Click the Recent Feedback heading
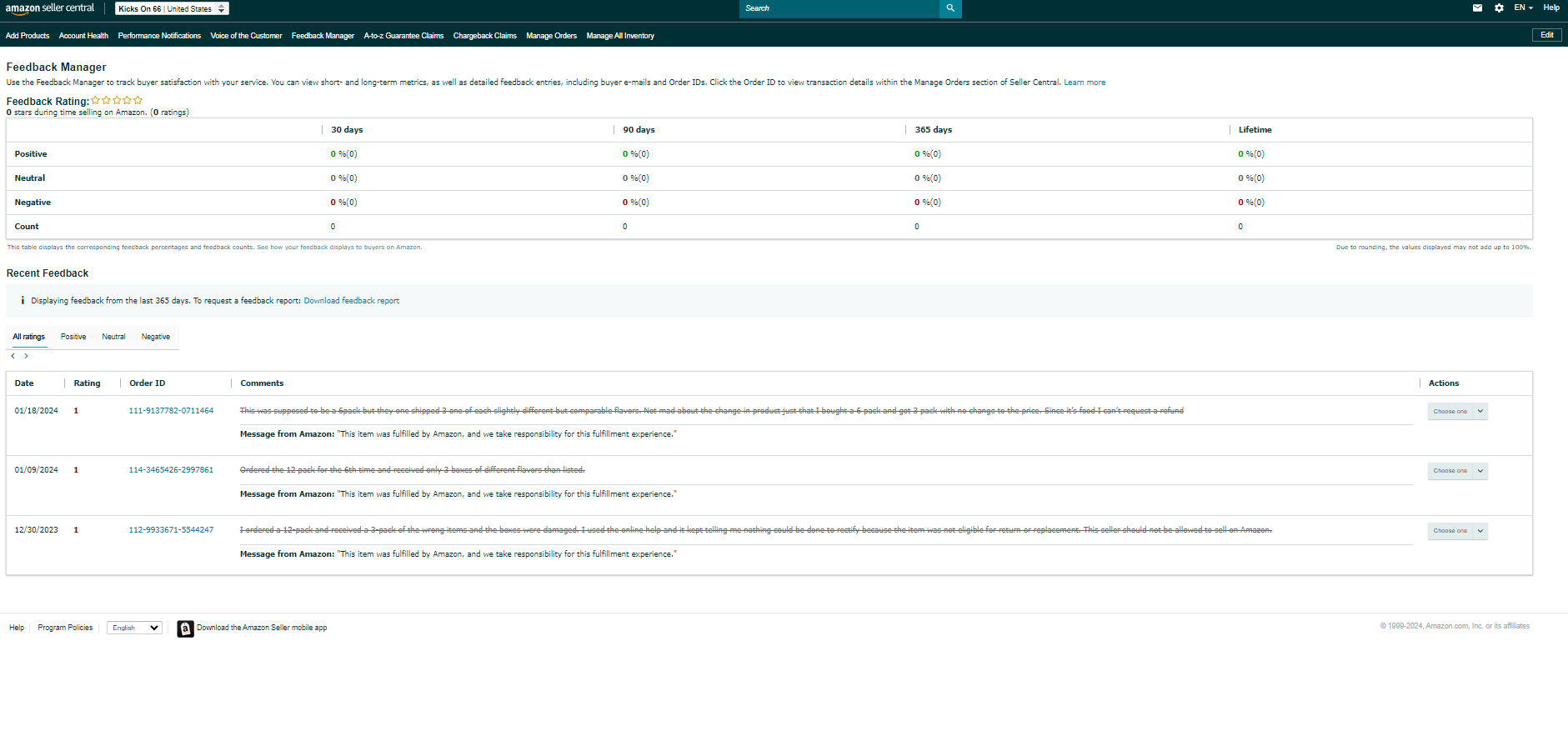The height and width of the screenshot is (731, 1568). pos(48,273)
